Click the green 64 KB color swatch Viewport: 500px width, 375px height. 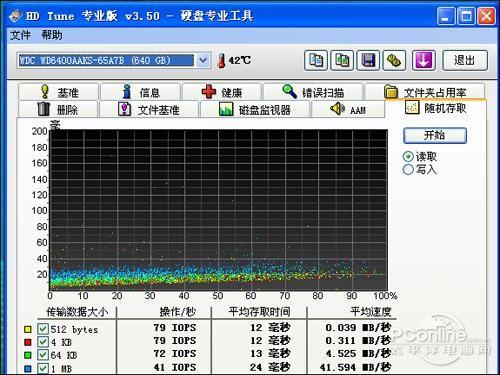(x=28, y=355)
